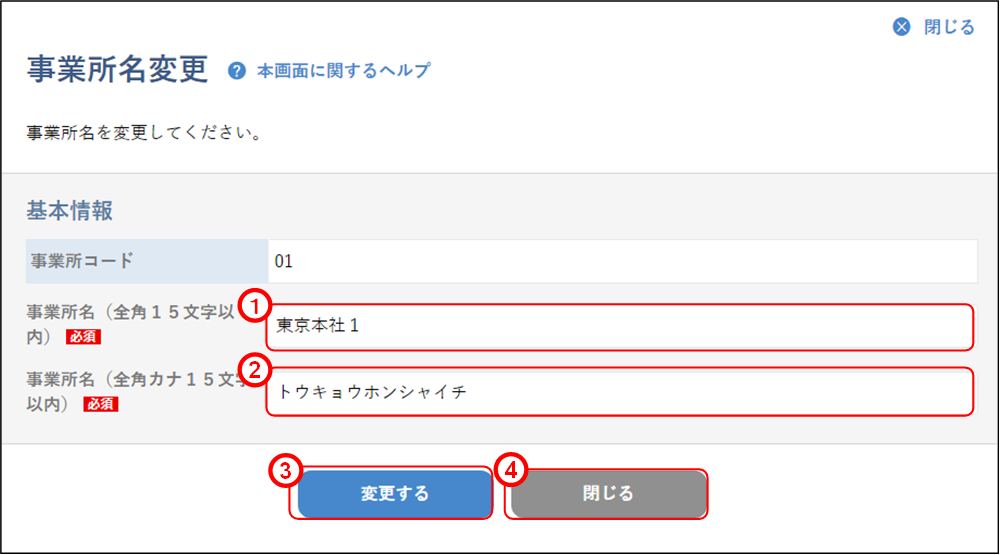Click the 事業所名（全角１５文字以内）label text
Viewport: 1000px width, 555px height.
click(x=130, y=313)
